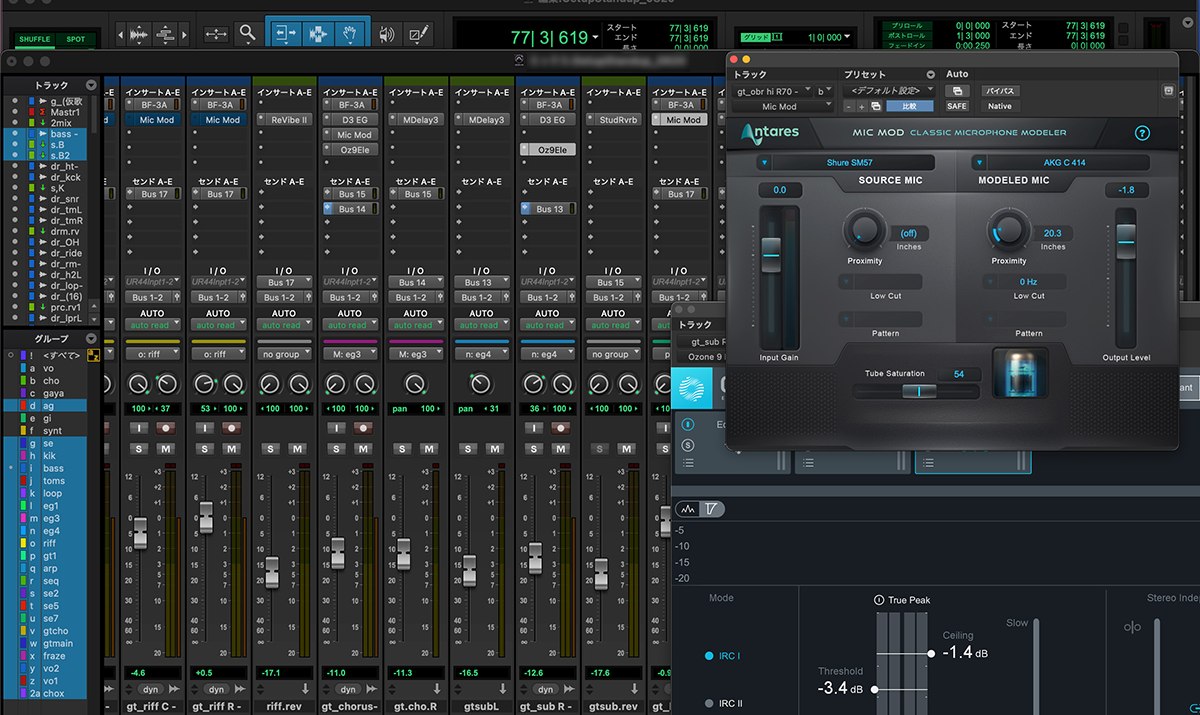Viewport: 1200px width, 715px height.
Task: Select the Scrubber speaker tool
Action: point(386,34)
